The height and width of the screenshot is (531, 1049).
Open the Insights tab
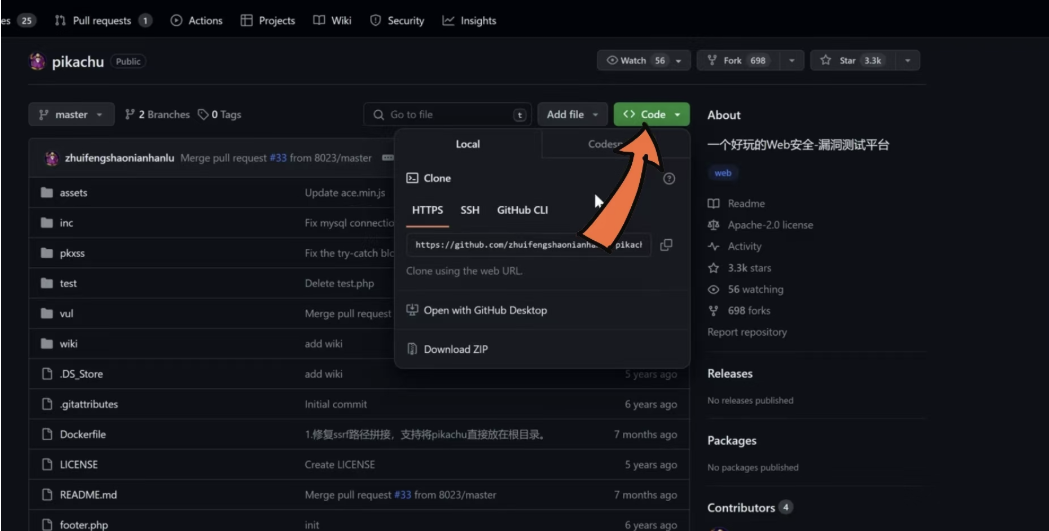[470, 21]
